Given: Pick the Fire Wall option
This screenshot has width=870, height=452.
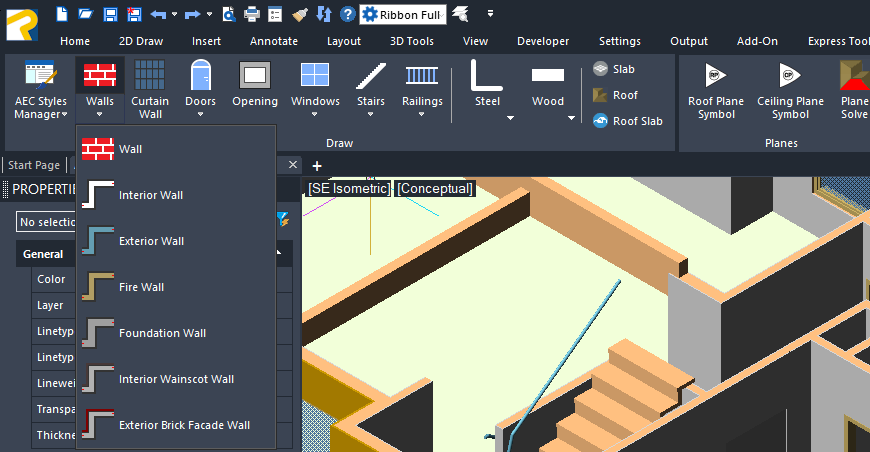Looking at the screenshot, I should (140, 287).
